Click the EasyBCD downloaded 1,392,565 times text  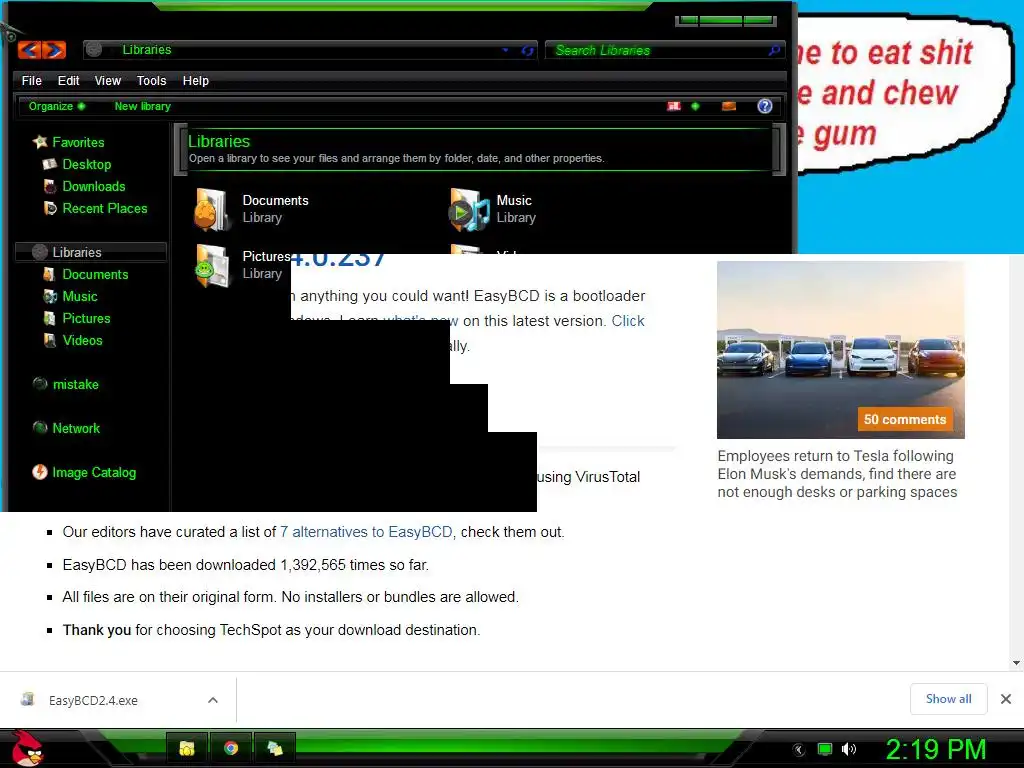246,564
